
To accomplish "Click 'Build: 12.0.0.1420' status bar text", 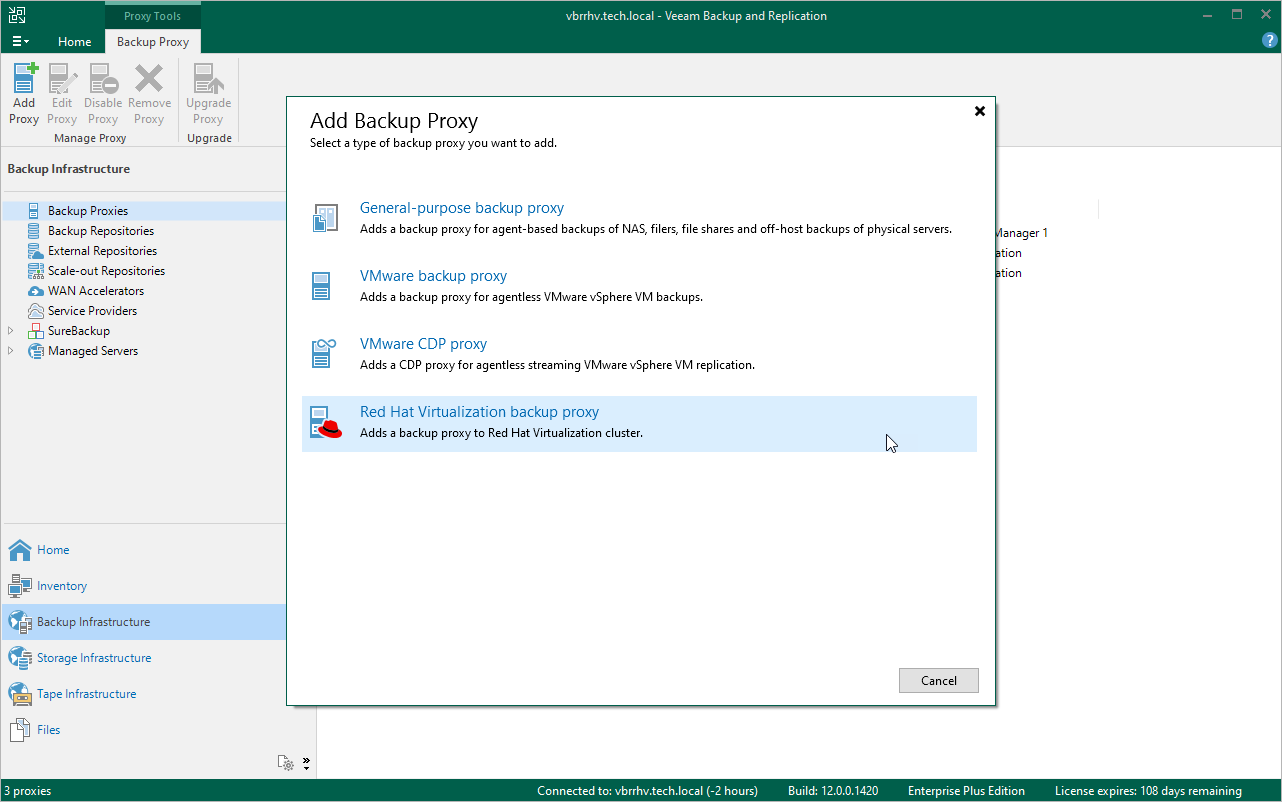I will pyautogui.click(x=833, y=791).
